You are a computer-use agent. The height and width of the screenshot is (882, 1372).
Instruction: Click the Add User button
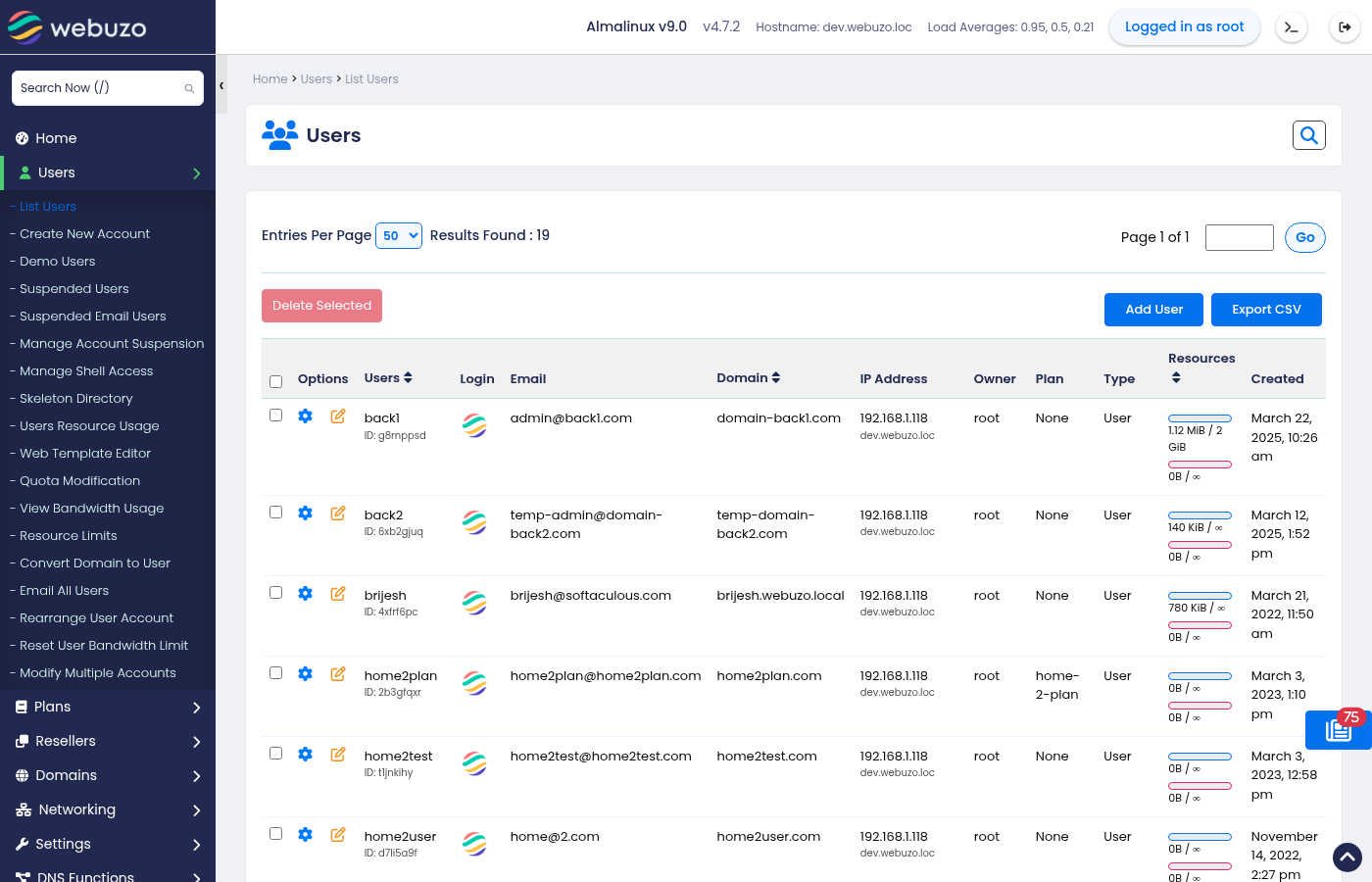[1154, 310]
